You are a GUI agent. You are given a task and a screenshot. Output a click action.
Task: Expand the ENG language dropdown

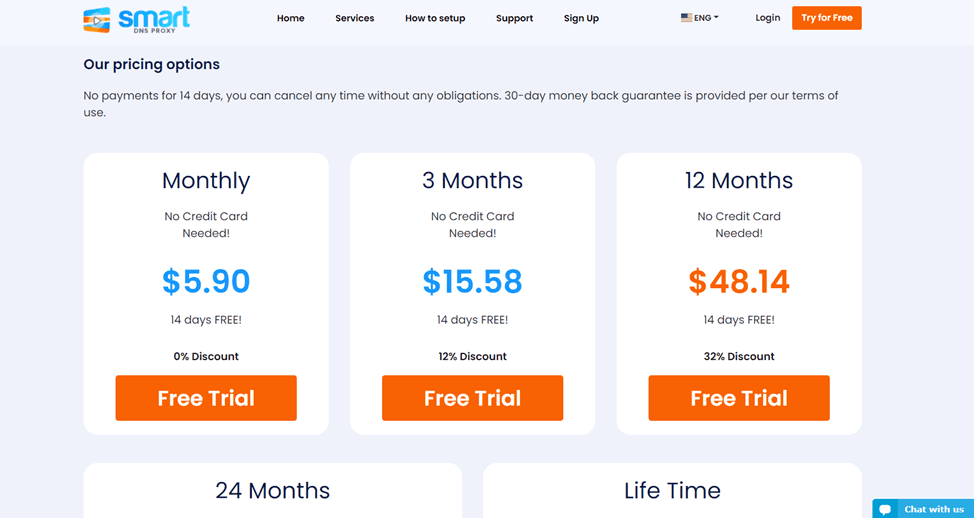[699, 18]
